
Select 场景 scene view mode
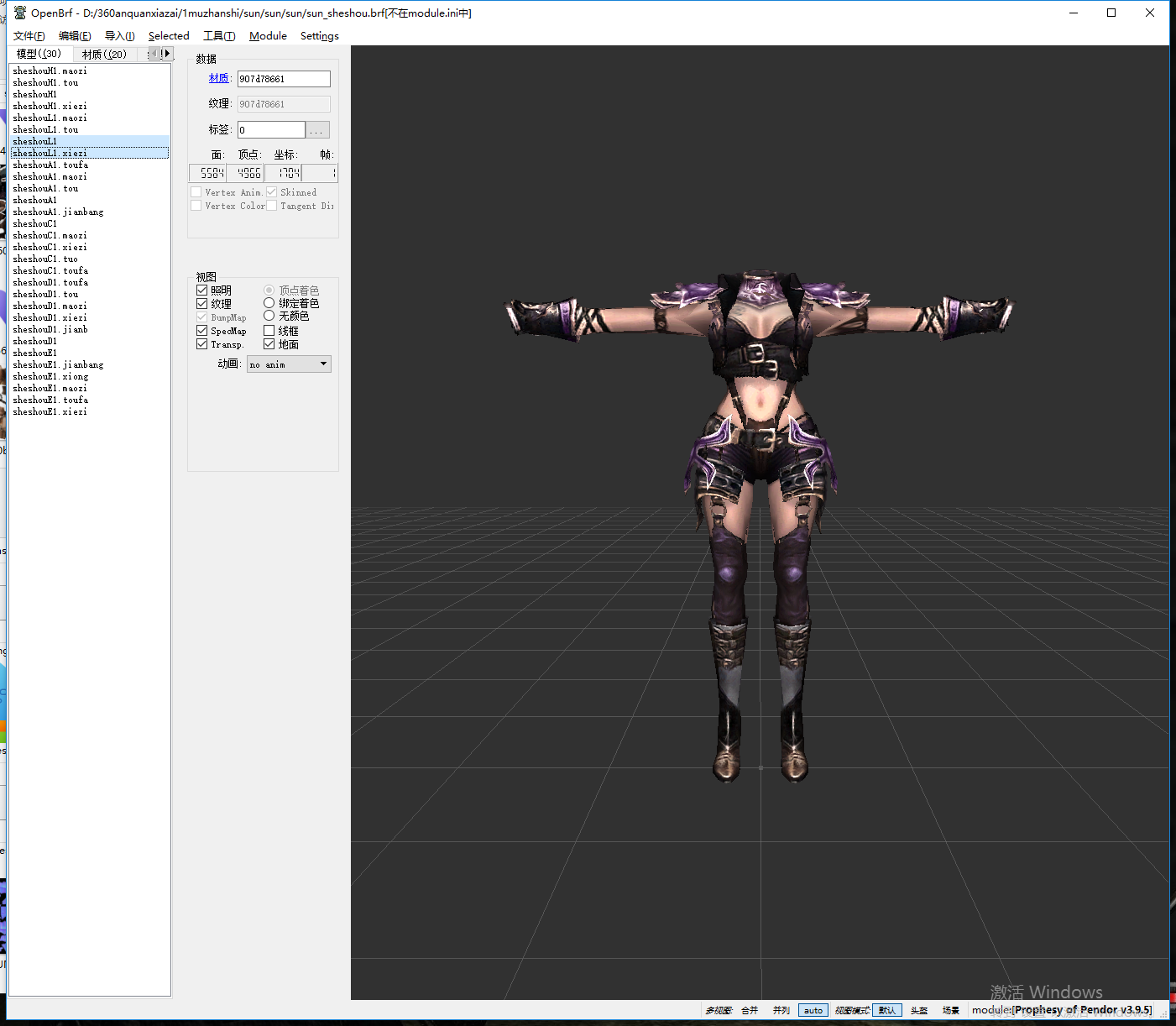[x=951, y=1010]
